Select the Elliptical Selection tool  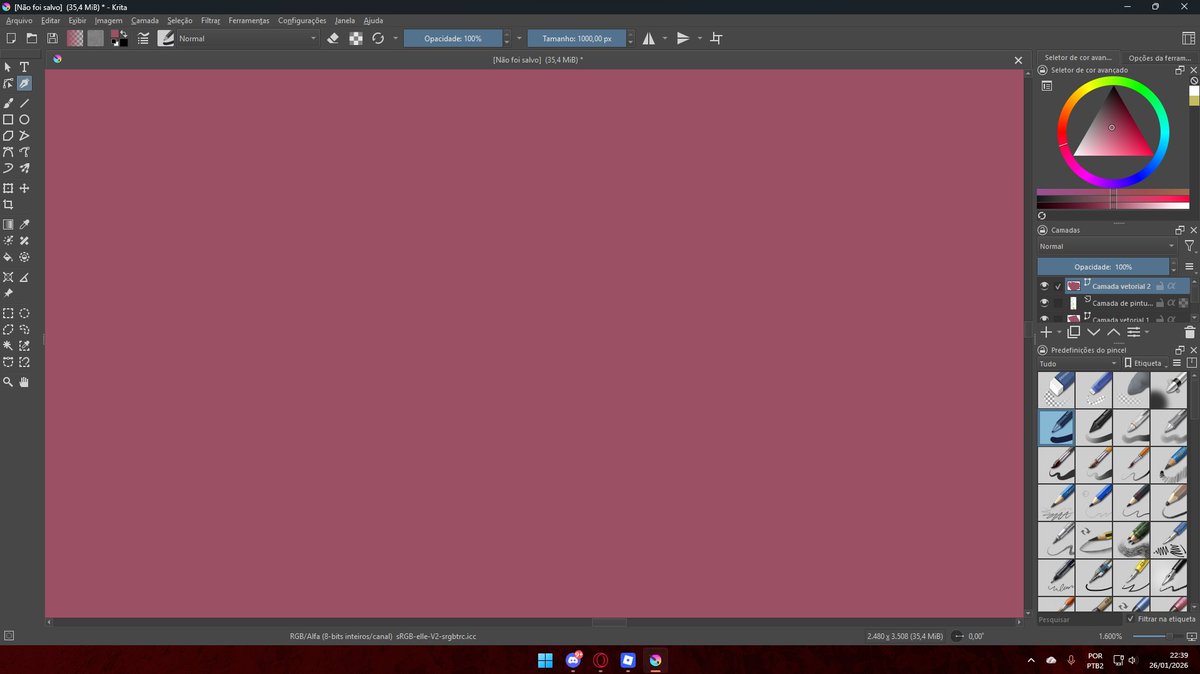(24, 313)
